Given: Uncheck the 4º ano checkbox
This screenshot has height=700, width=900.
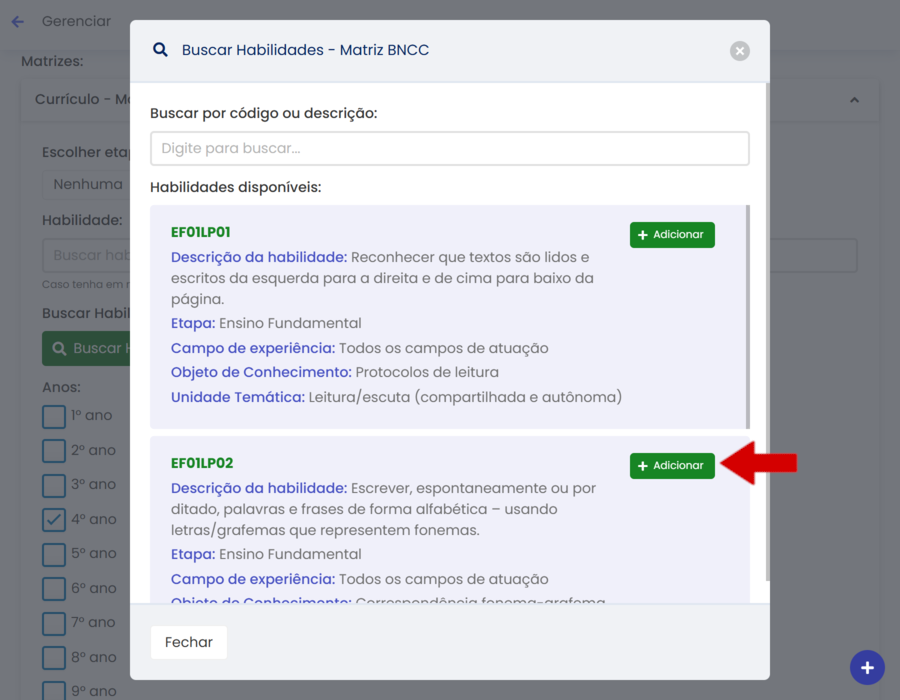Looking at the screenshot, I should point(54,519).
